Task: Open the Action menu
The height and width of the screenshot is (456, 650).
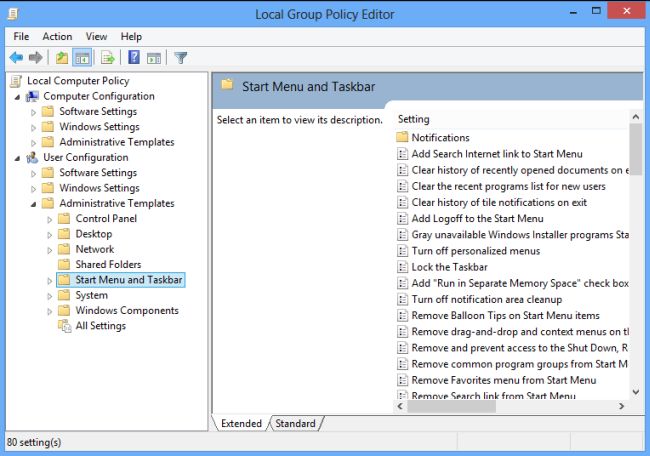Action: tap(57, 36)
